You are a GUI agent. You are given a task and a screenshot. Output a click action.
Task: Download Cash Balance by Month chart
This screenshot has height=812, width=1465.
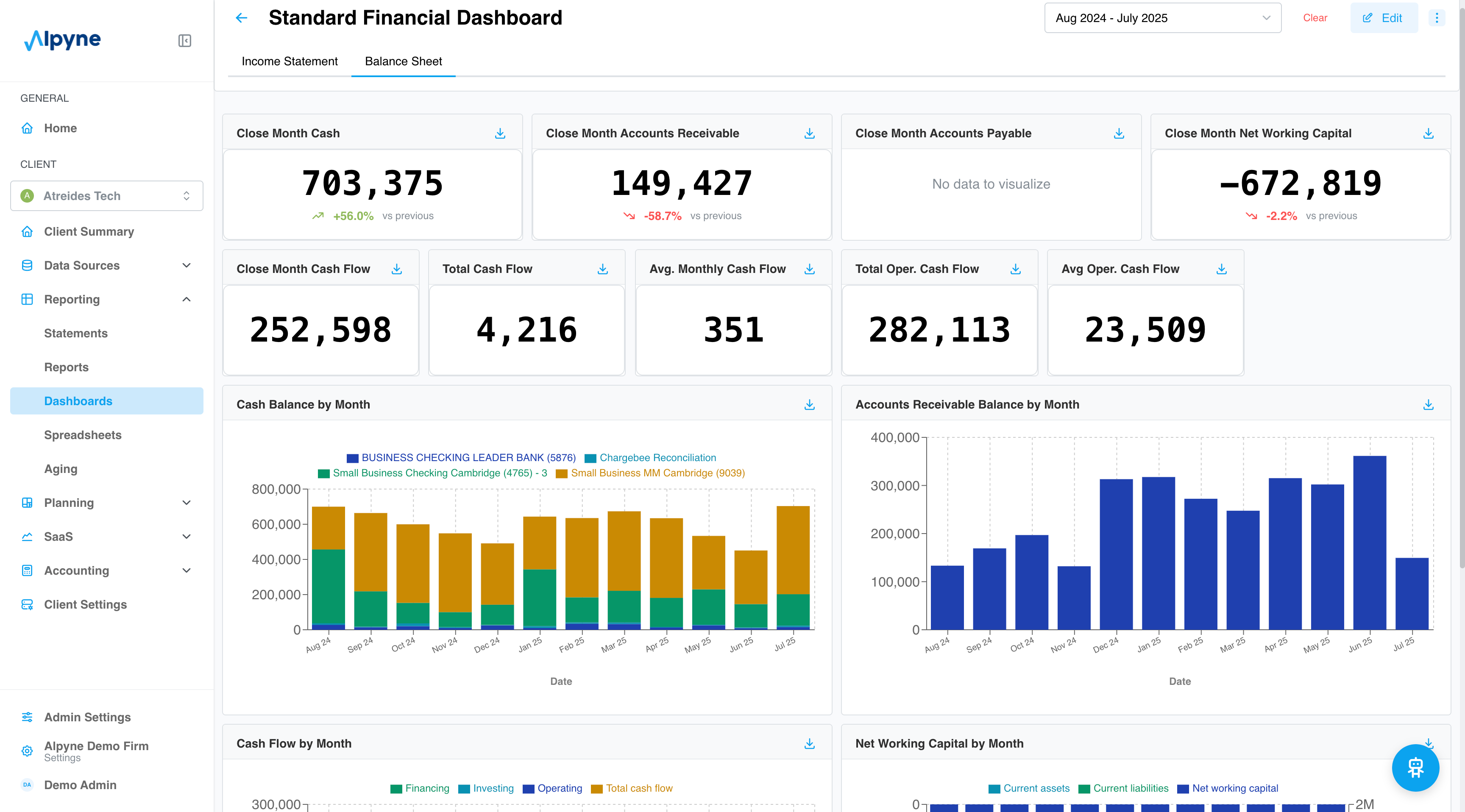809,404
